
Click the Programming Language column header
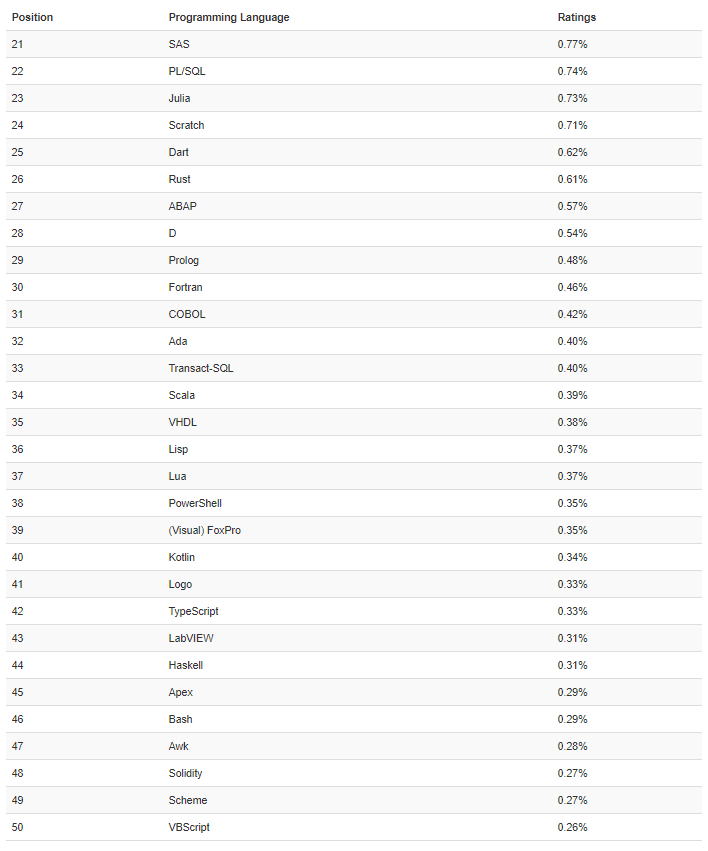[x=229, y=17]
